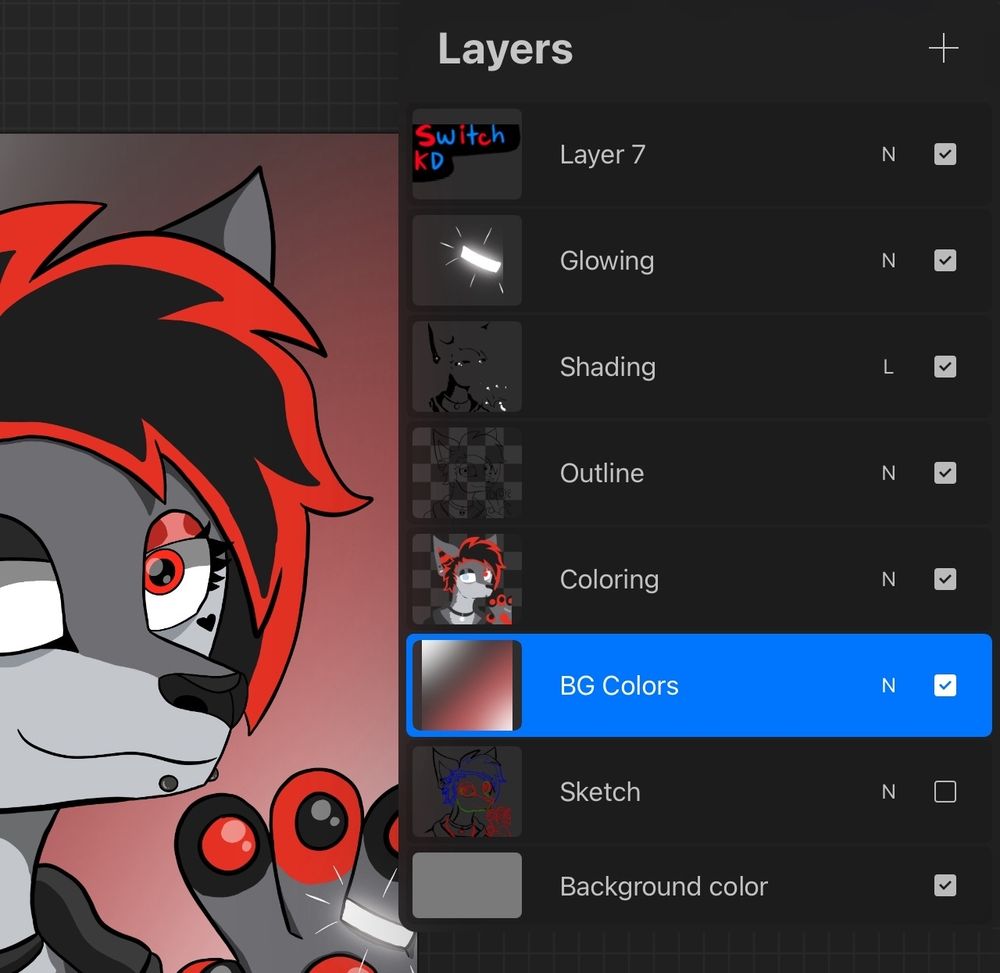Image resolution: width=1000 pixels, height=973 pixels.
Task: Tap the Background color label
Action: tap(664, 886)
